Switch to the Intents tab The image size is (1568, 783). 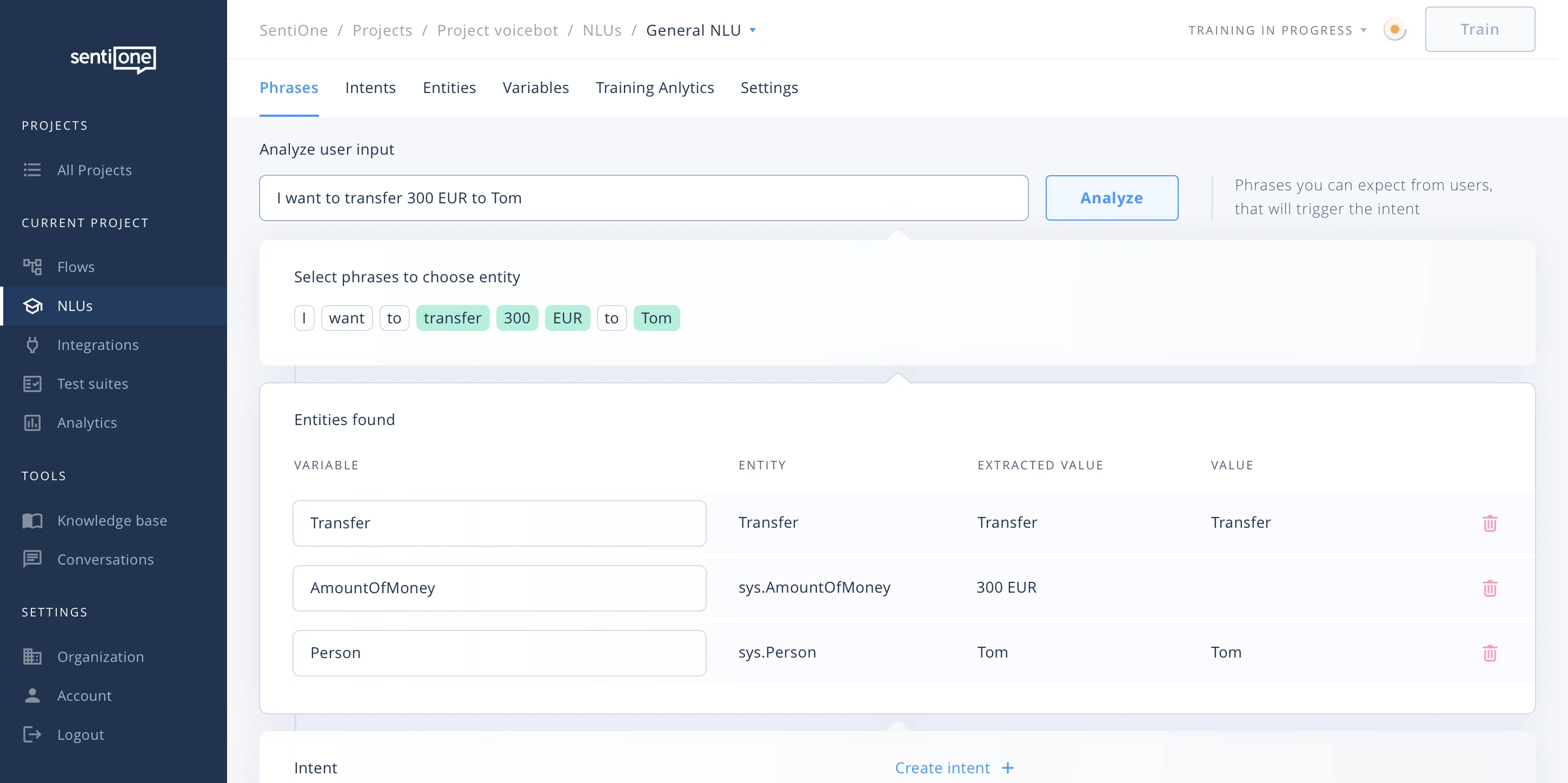(370, 88)
